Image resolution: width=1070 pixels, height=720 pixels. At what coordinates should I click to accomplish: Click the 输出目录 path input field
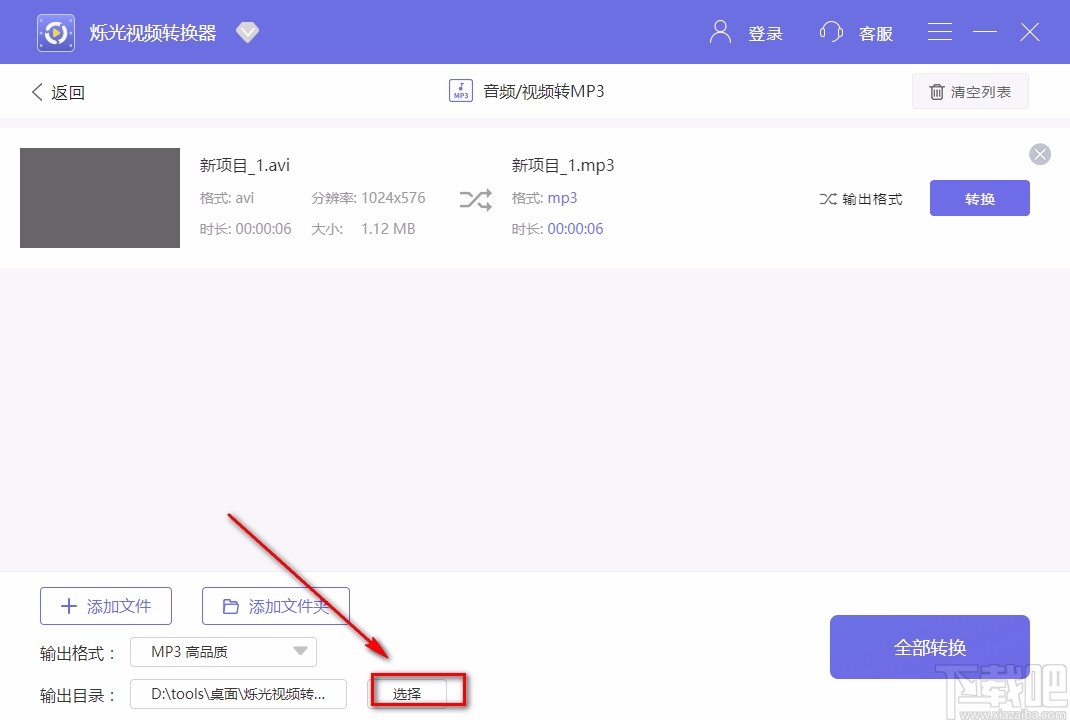[238, 692]
